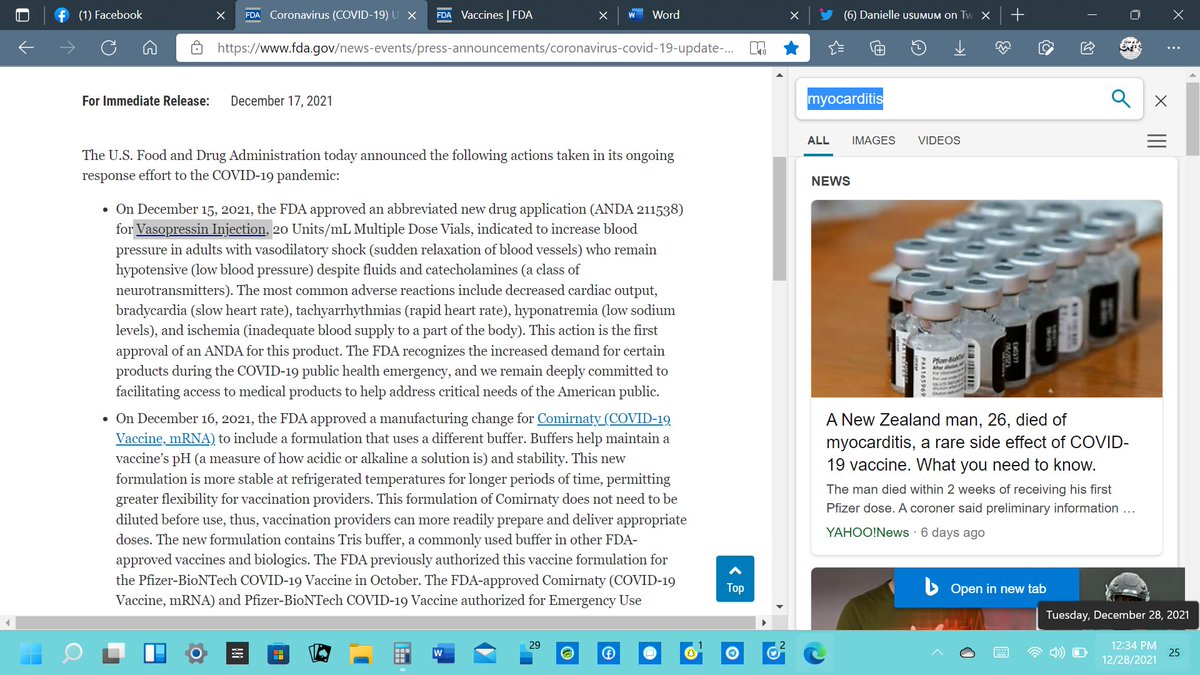Open Immersive Reader read-aloud icon
The width and height of the screenshot is (1200, 675).
coord(757,47)
